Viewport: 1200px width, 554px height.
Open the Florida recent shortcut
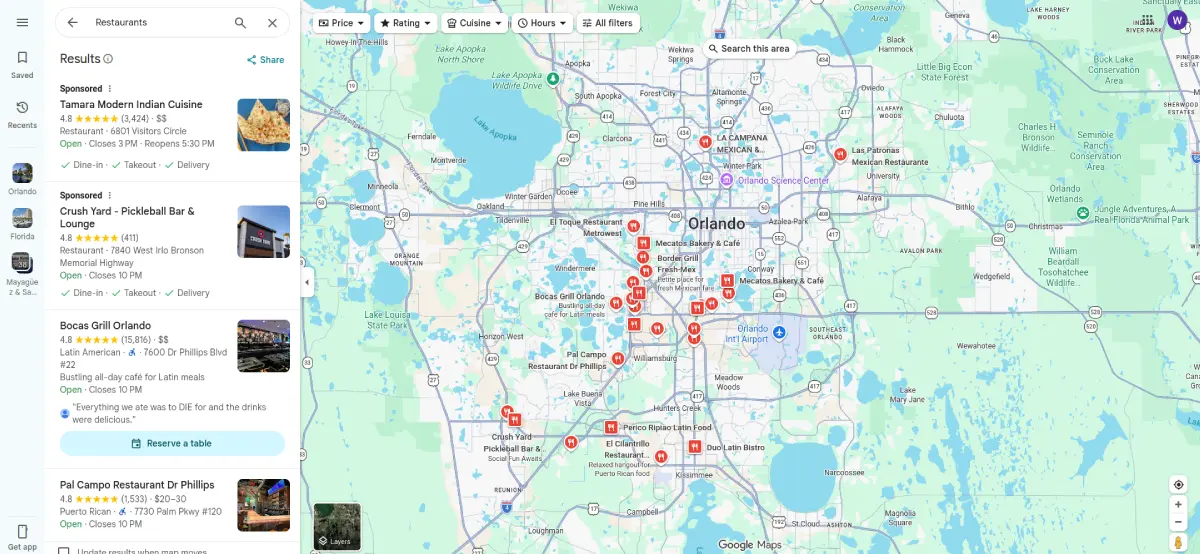click(x=22, y=224)
